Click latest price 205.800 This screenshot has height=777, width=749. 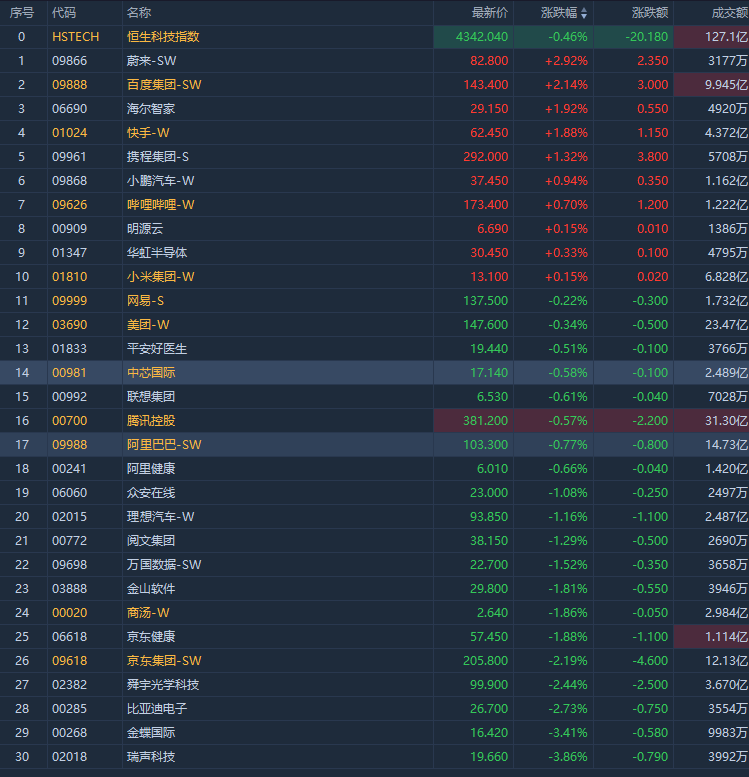pyautogui.click(x=485, y=661)
